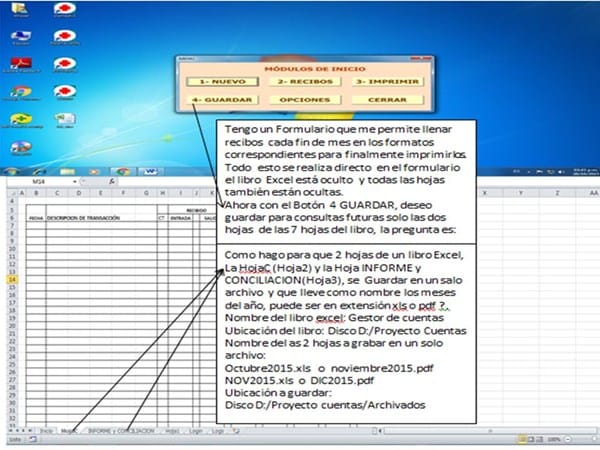This screenshot has height=450, width=600.
Task: Click the 3- IMPRIMIR button
Action: [387, 82]
